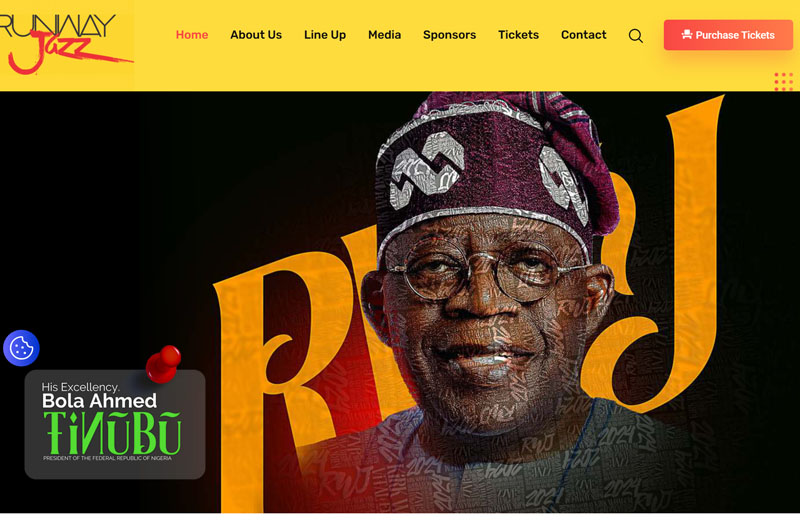The width and height of the screenshot is (800, 530).
Task: Open the Line Up page
Action: tap(324, 35)
